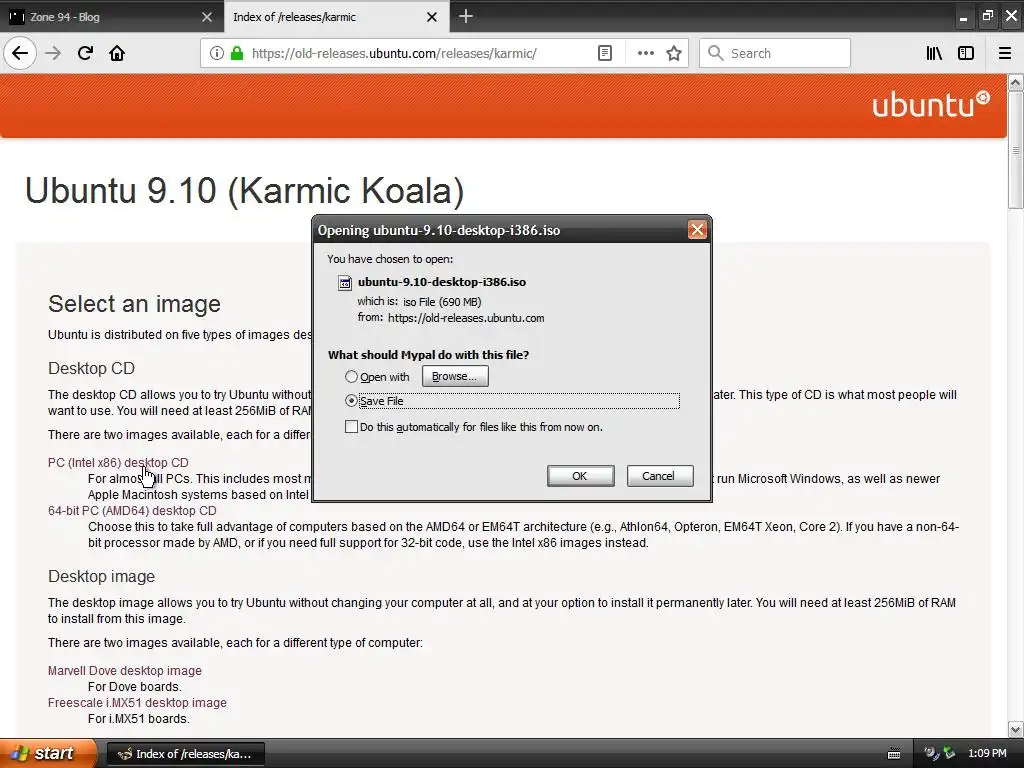
Task: Open the Library icon
Action: click(934, 53)
